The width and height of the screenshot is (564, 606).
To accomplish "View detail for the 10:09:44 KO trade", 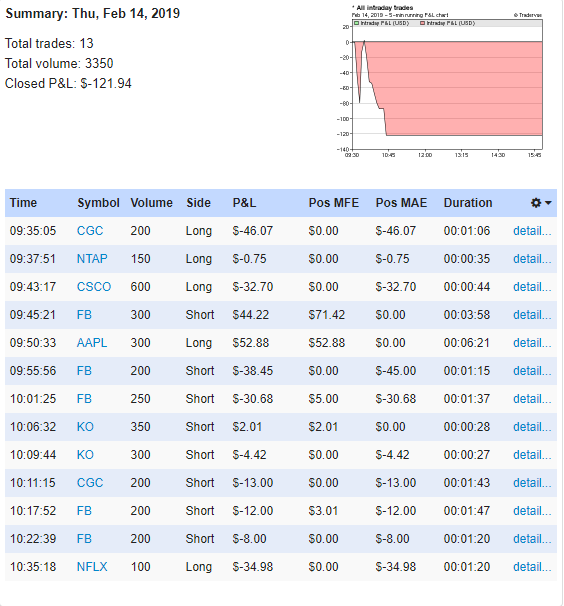I will pos(532,455).
